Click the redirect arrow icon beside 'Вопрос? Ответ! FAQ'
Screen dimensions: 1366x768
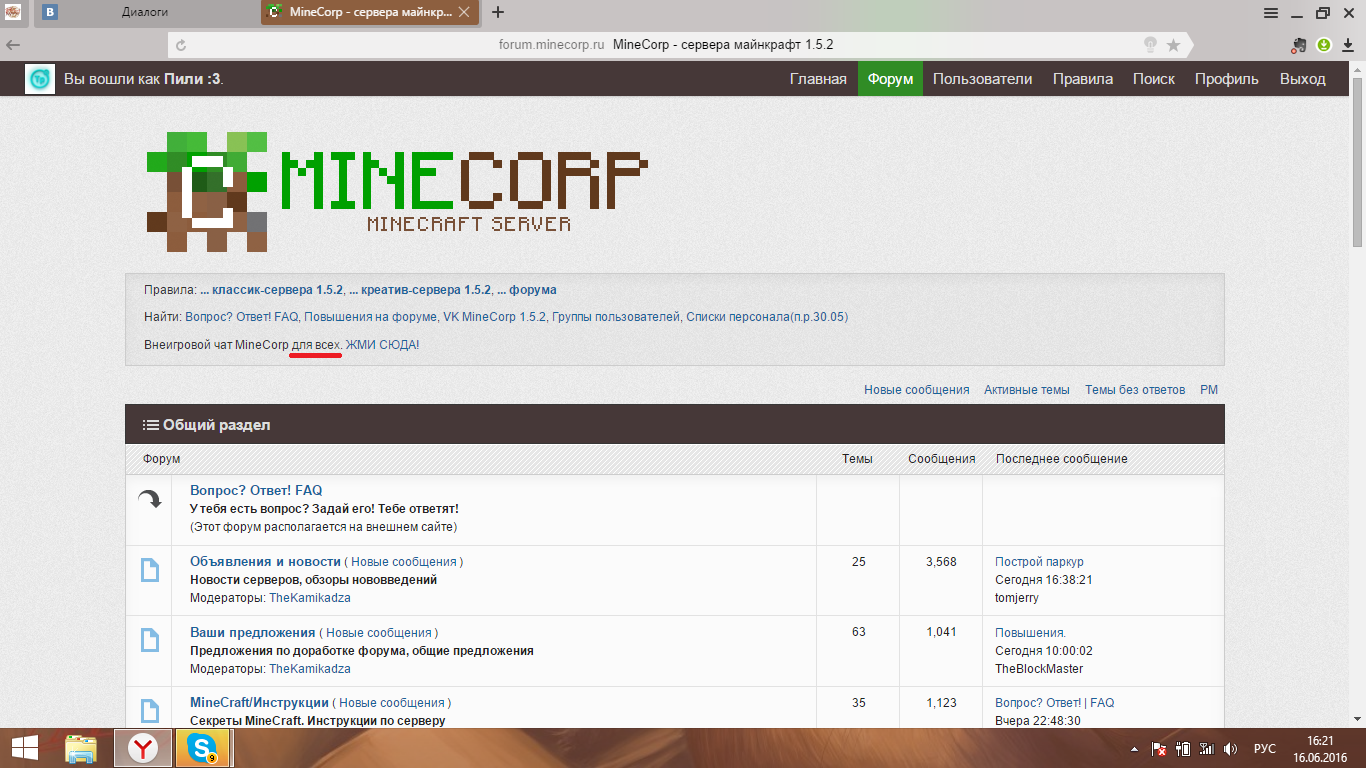tap(149, 500)
